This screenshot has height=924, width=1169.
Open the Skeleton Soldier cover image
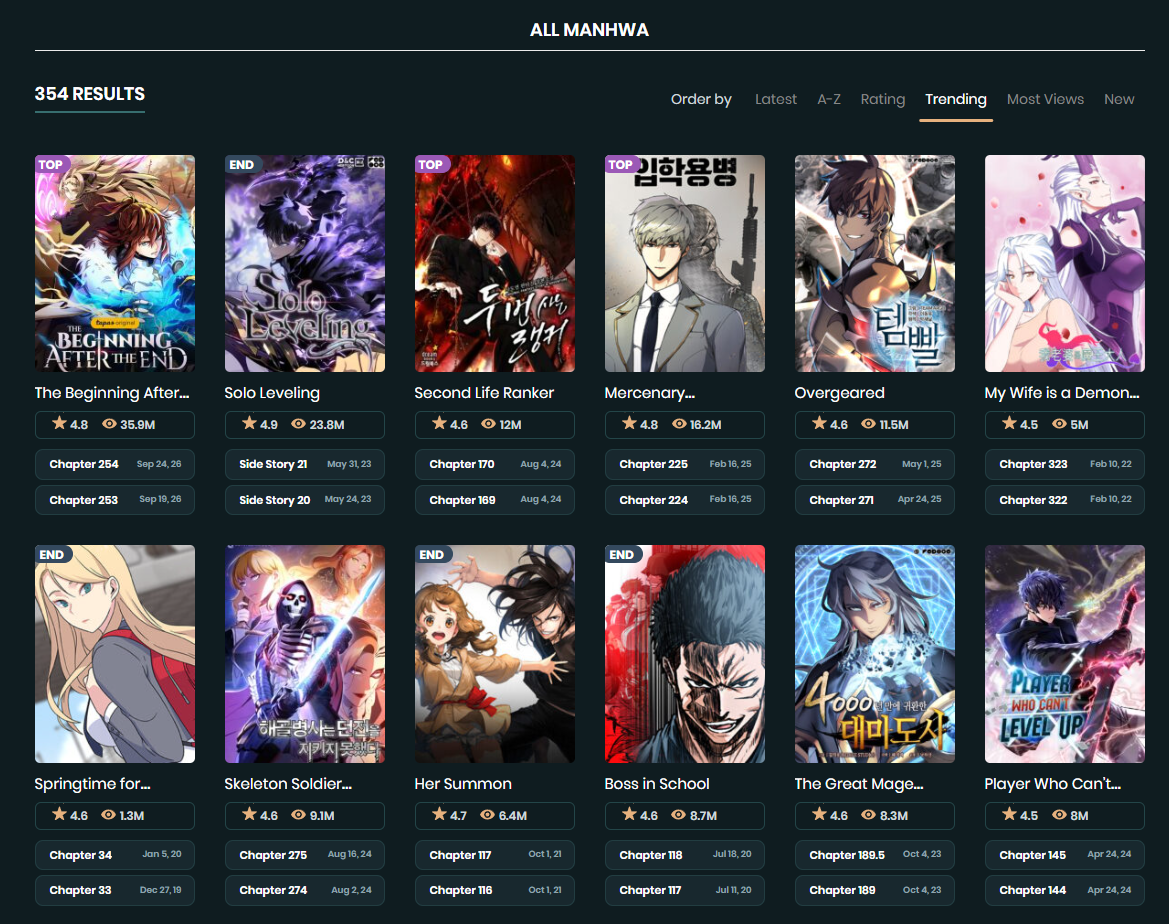[305, 654]
